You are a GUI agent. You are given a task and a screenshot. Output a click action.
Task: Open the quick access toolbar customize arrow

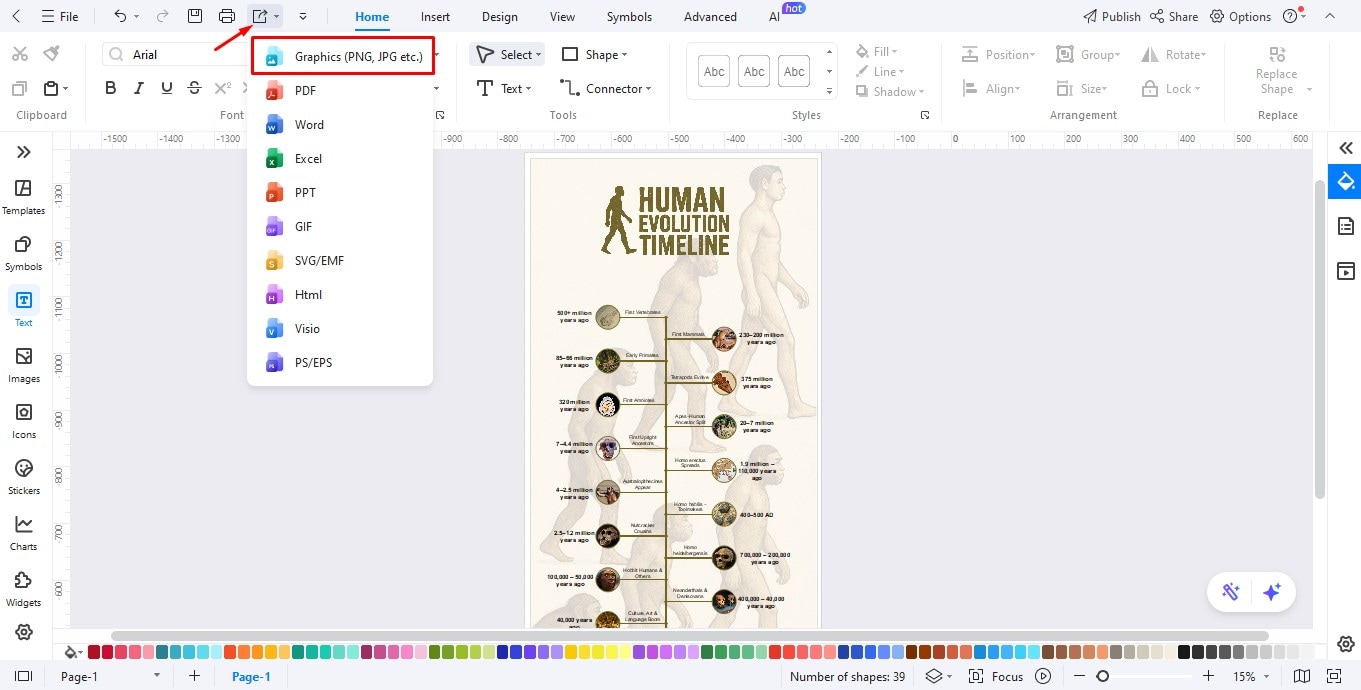pyautogui.click(x=303, y=17)
